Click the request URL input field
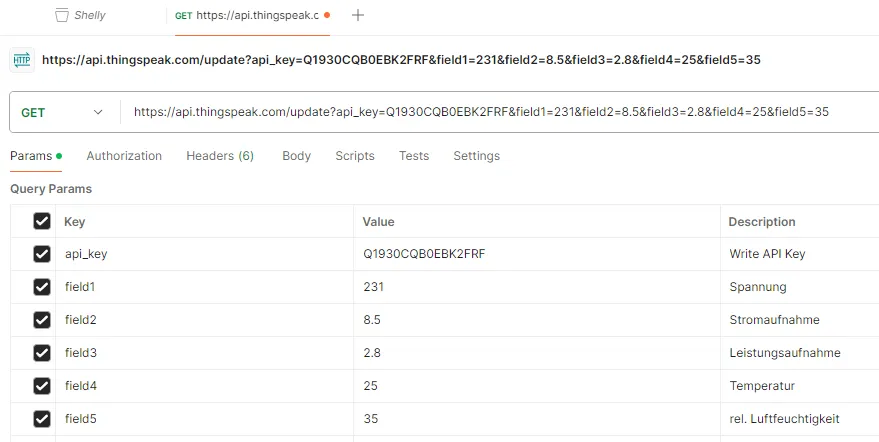This screenshot has height=442, width=879. [x=480, y=113]
